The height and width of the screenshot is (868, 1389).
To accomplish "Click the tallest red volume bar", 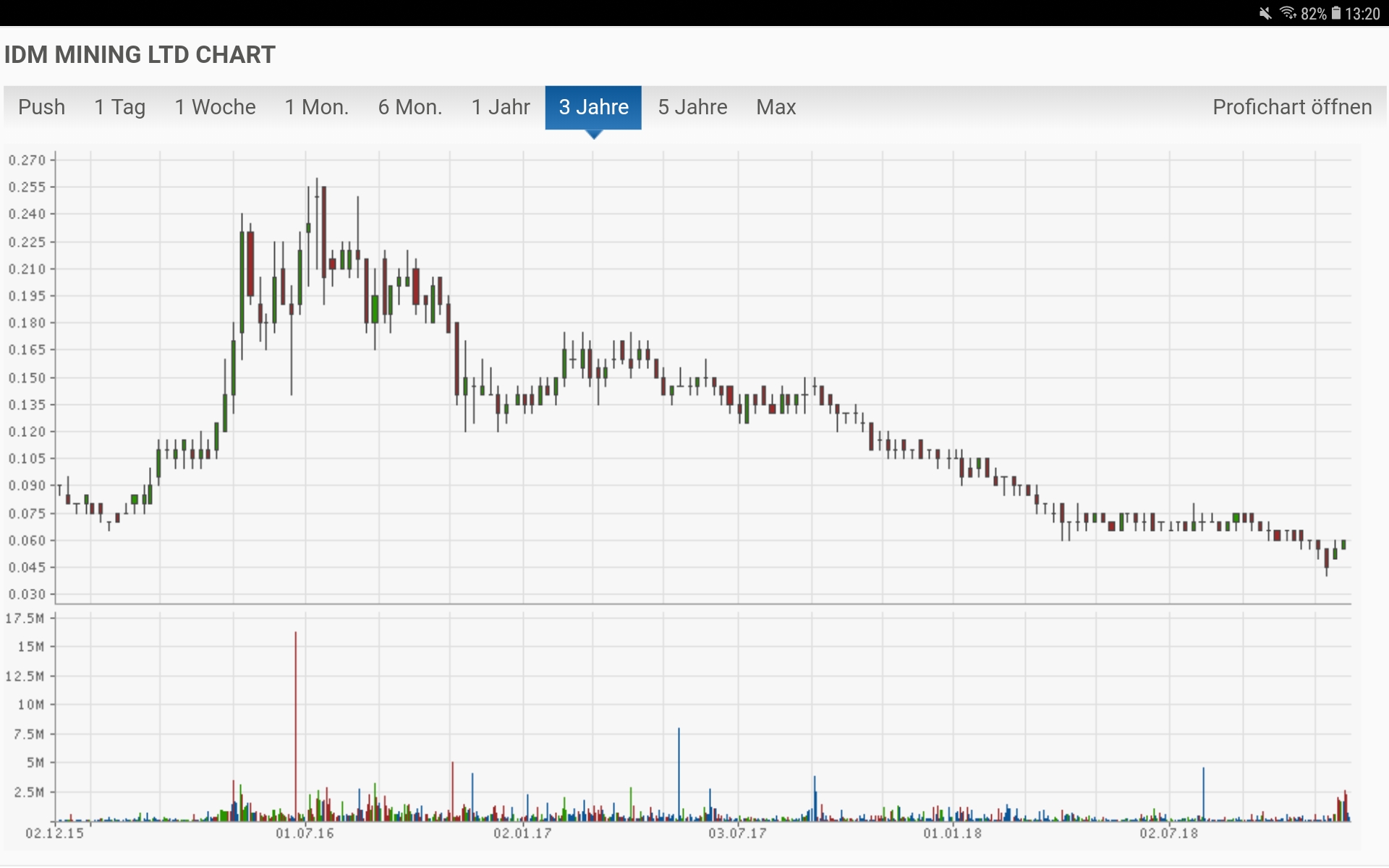I will [295, 723].
